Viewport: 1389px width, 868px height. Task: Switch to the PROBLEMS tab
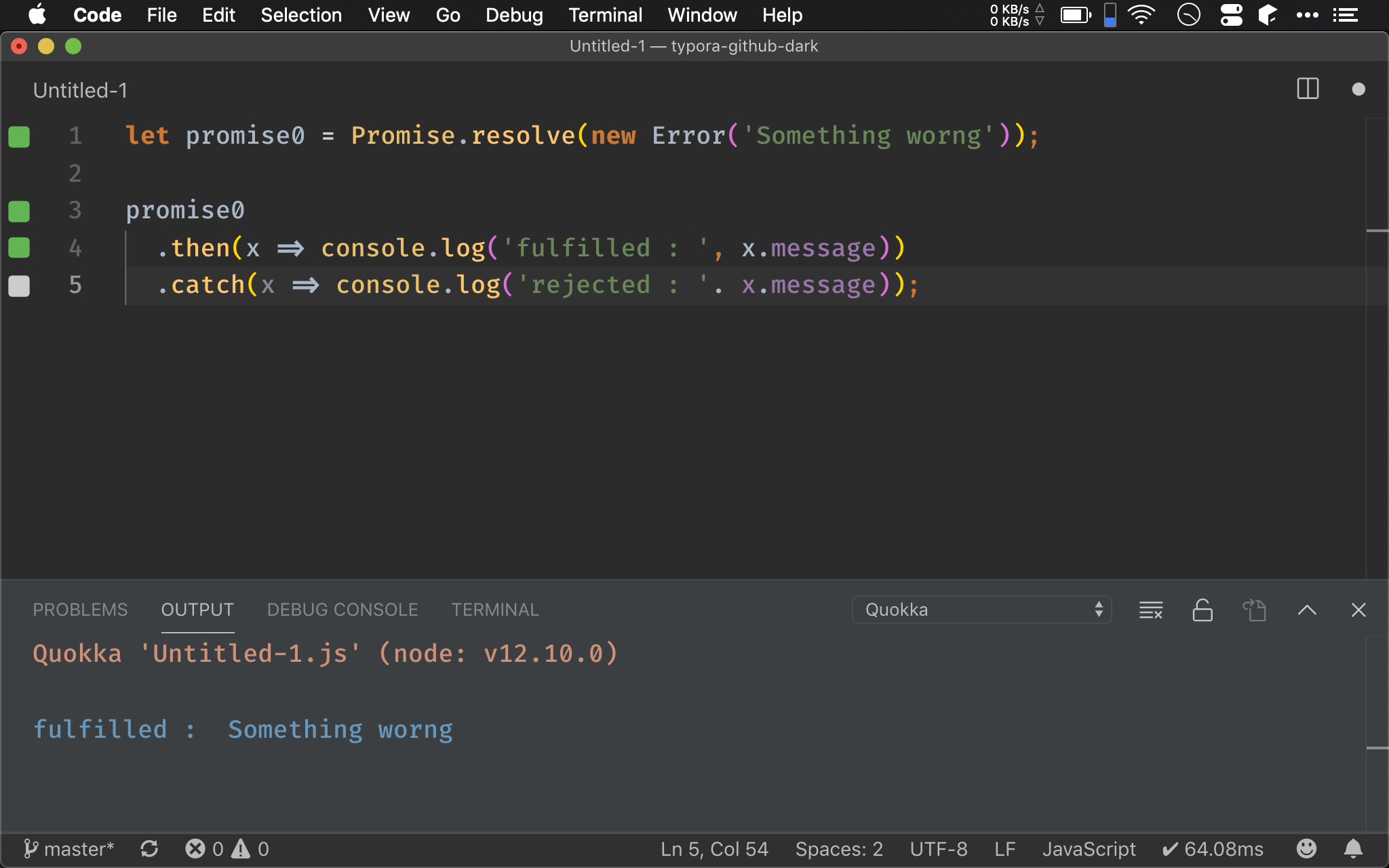[80, 610]
